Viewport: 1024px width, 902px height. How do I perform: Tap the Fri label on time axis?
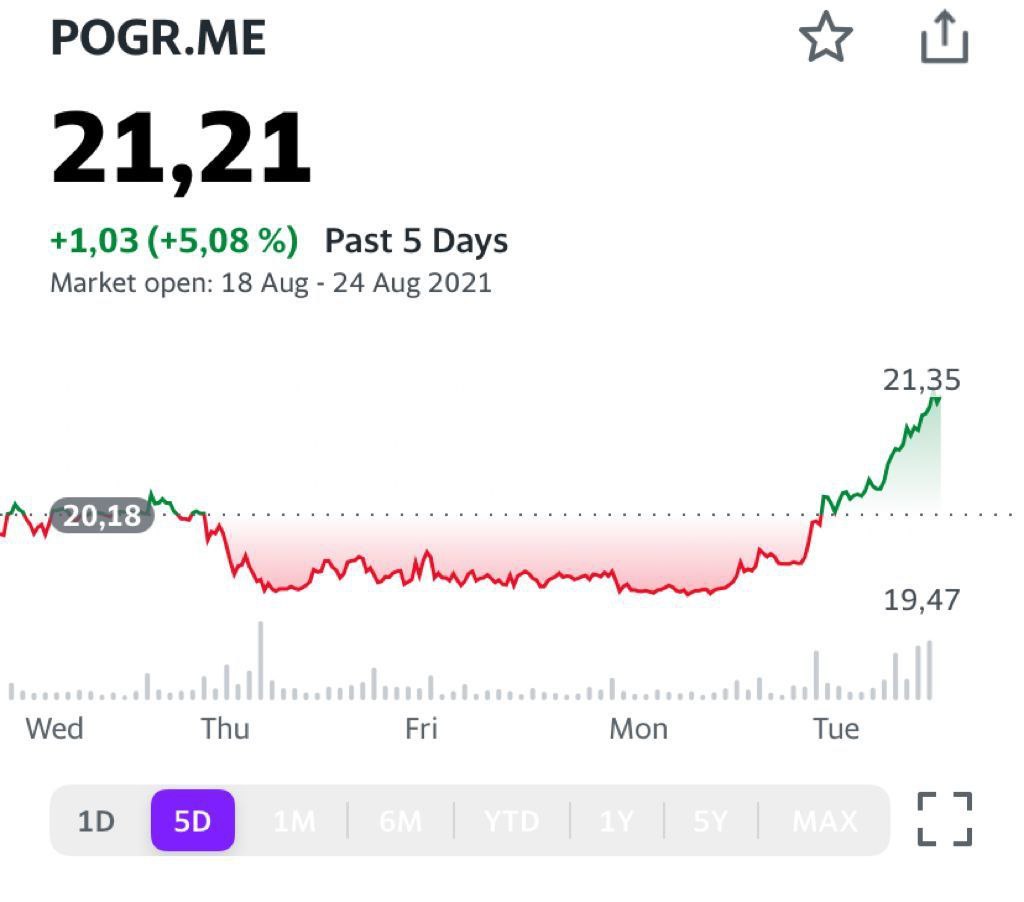click(x=421, y=728)
